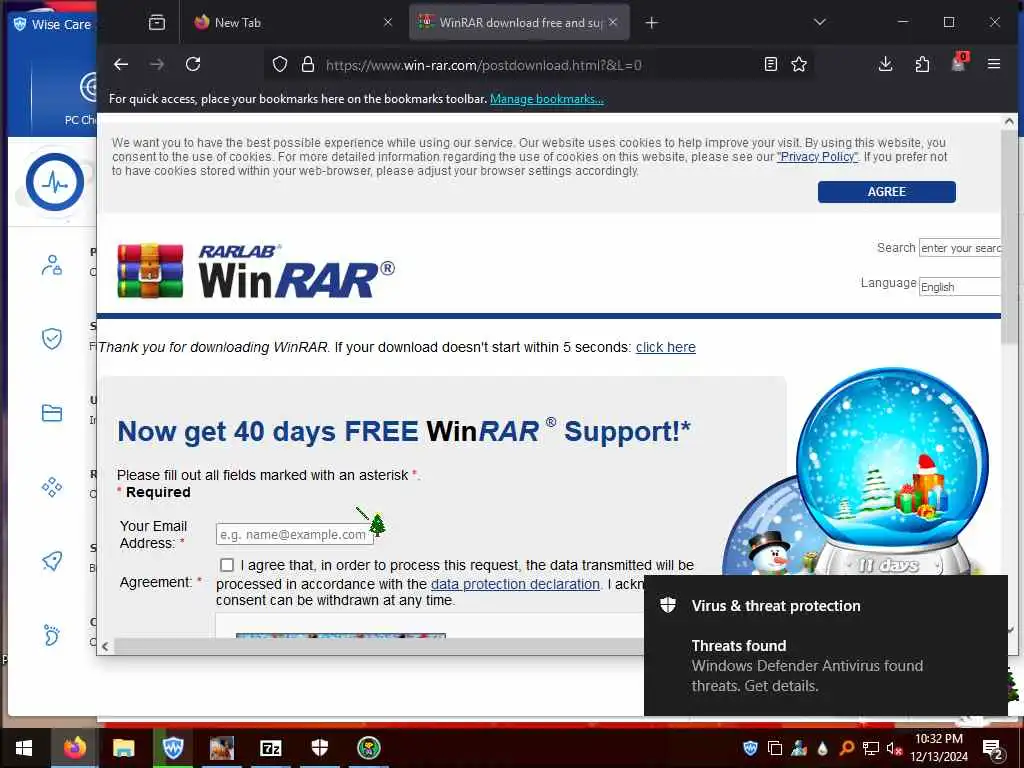The width and height of the screenshot is (1024, 768).
Task: Select Wise Care diamonds utilities icon
Action: [52, 487]
